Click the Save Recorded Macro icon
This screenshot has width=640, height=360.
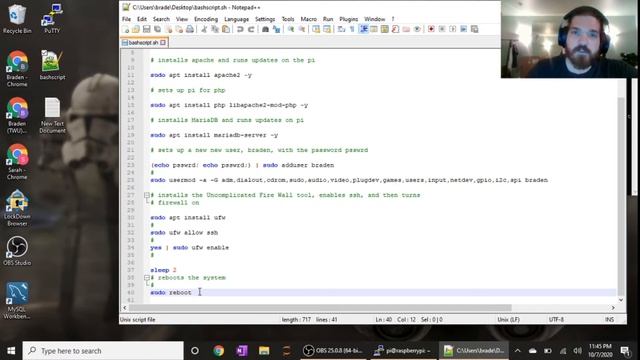pos(474,29)
